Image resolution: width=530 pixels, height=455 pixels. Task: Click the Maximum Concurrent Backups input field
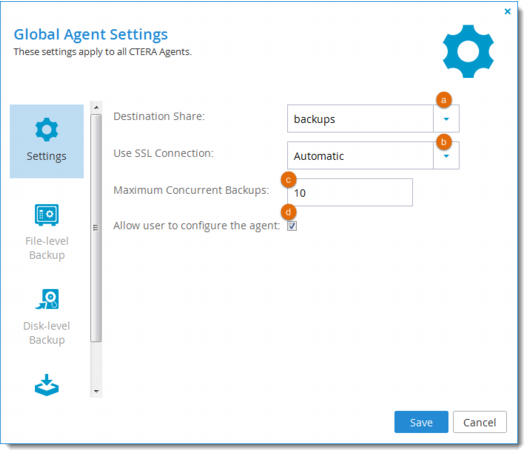[x=350, y=192]
